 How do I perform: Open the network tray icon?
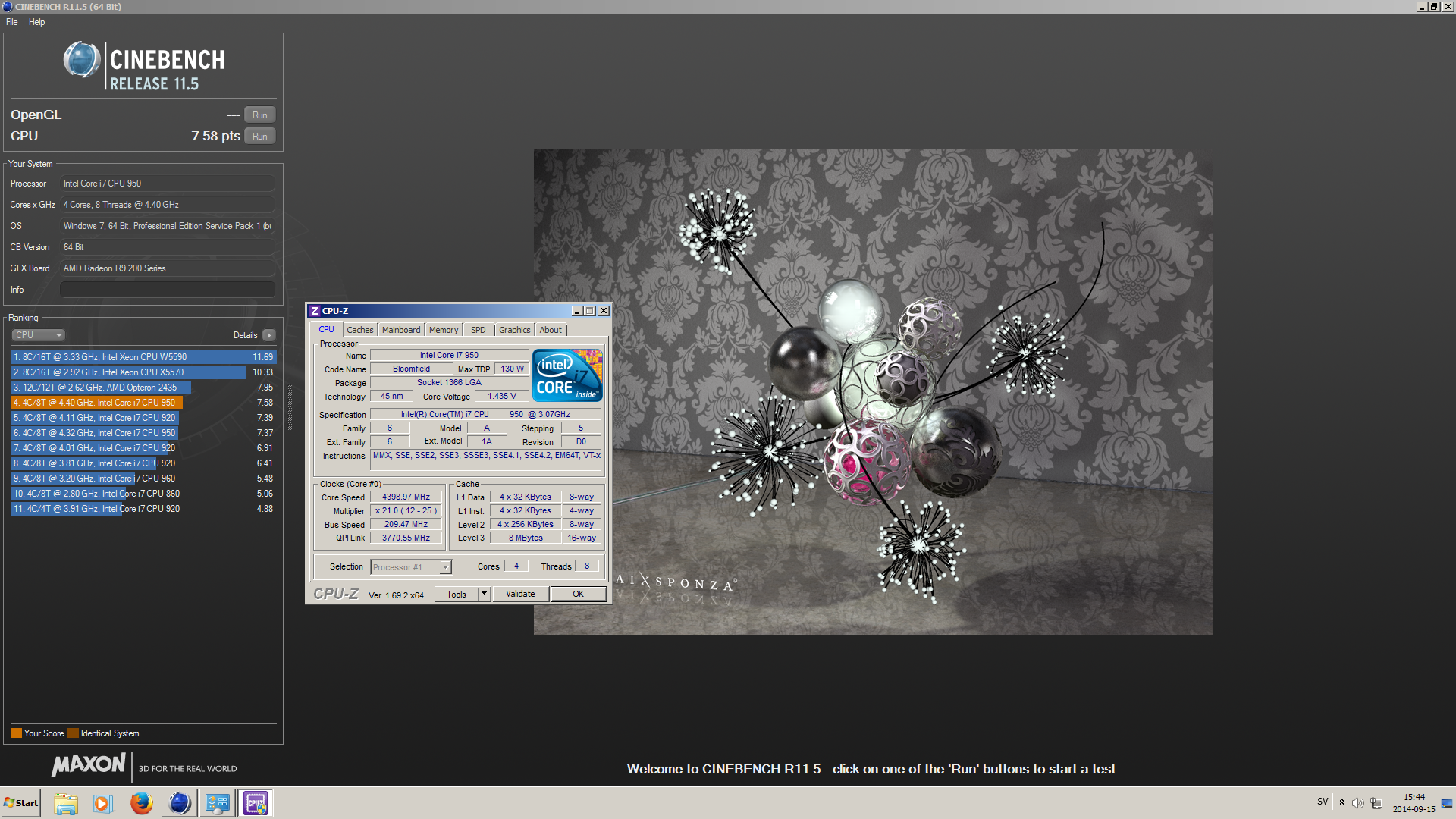click(x=1376, y=803)
